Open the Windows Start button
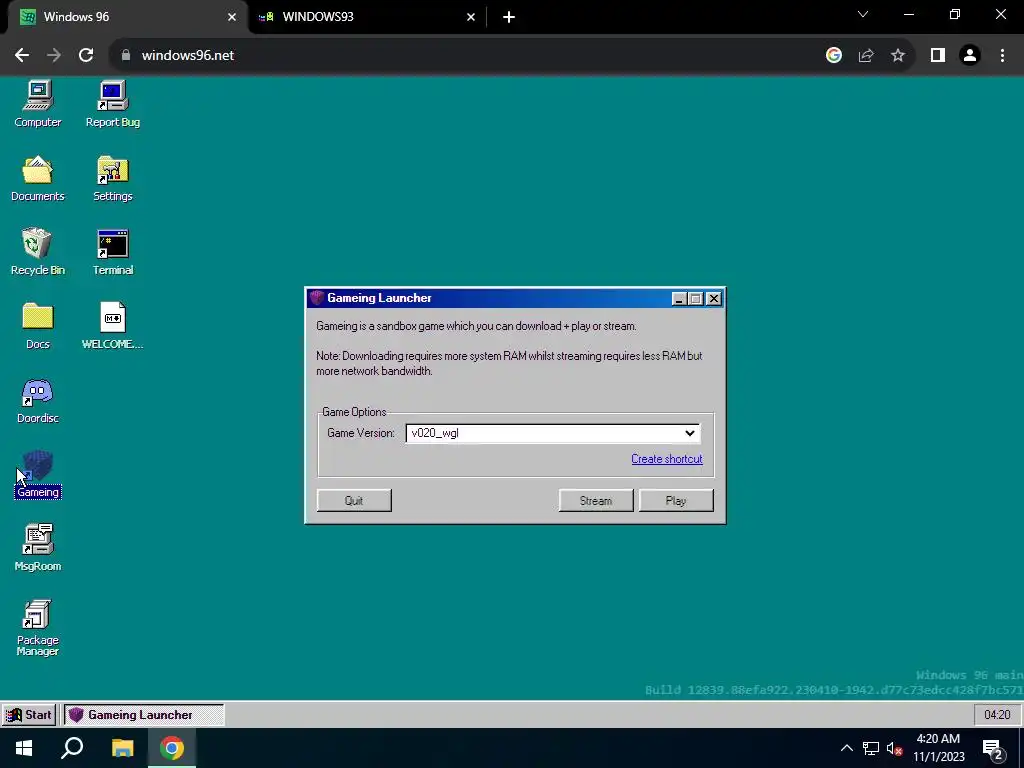1024x768 pixels. point(24,748)
